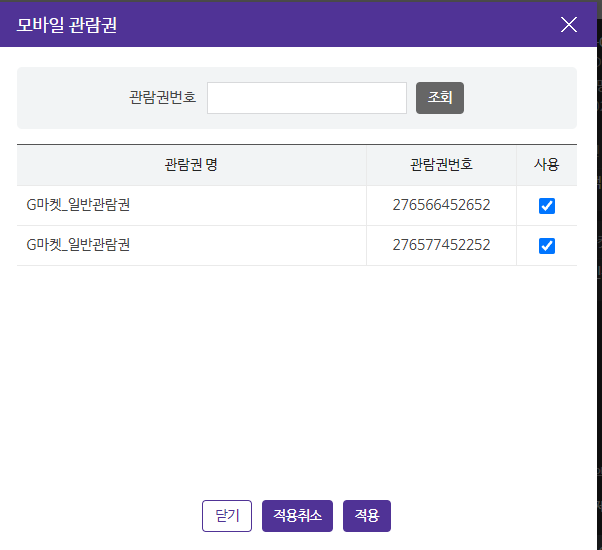602x550 pixels.
Task: Select G마켓_일반관람권 name in first row
Action: coord(78,205)
